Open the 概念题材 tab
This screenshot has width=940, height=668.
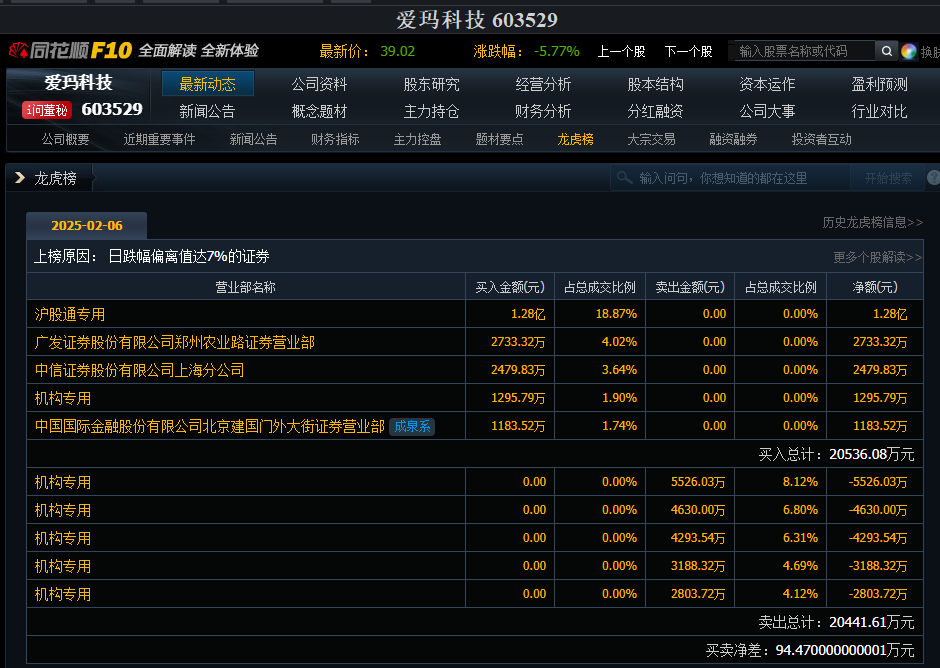320,111
